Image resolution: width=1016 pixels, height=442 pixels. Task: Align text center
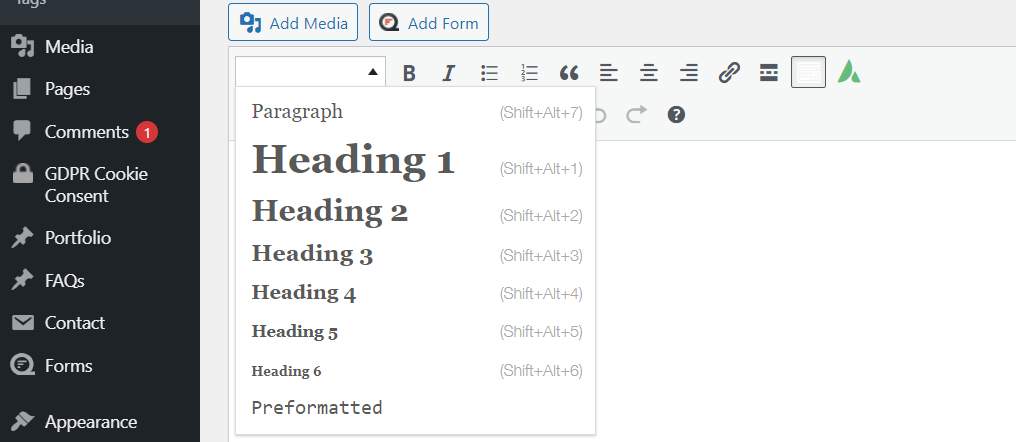tap(649, 73)
